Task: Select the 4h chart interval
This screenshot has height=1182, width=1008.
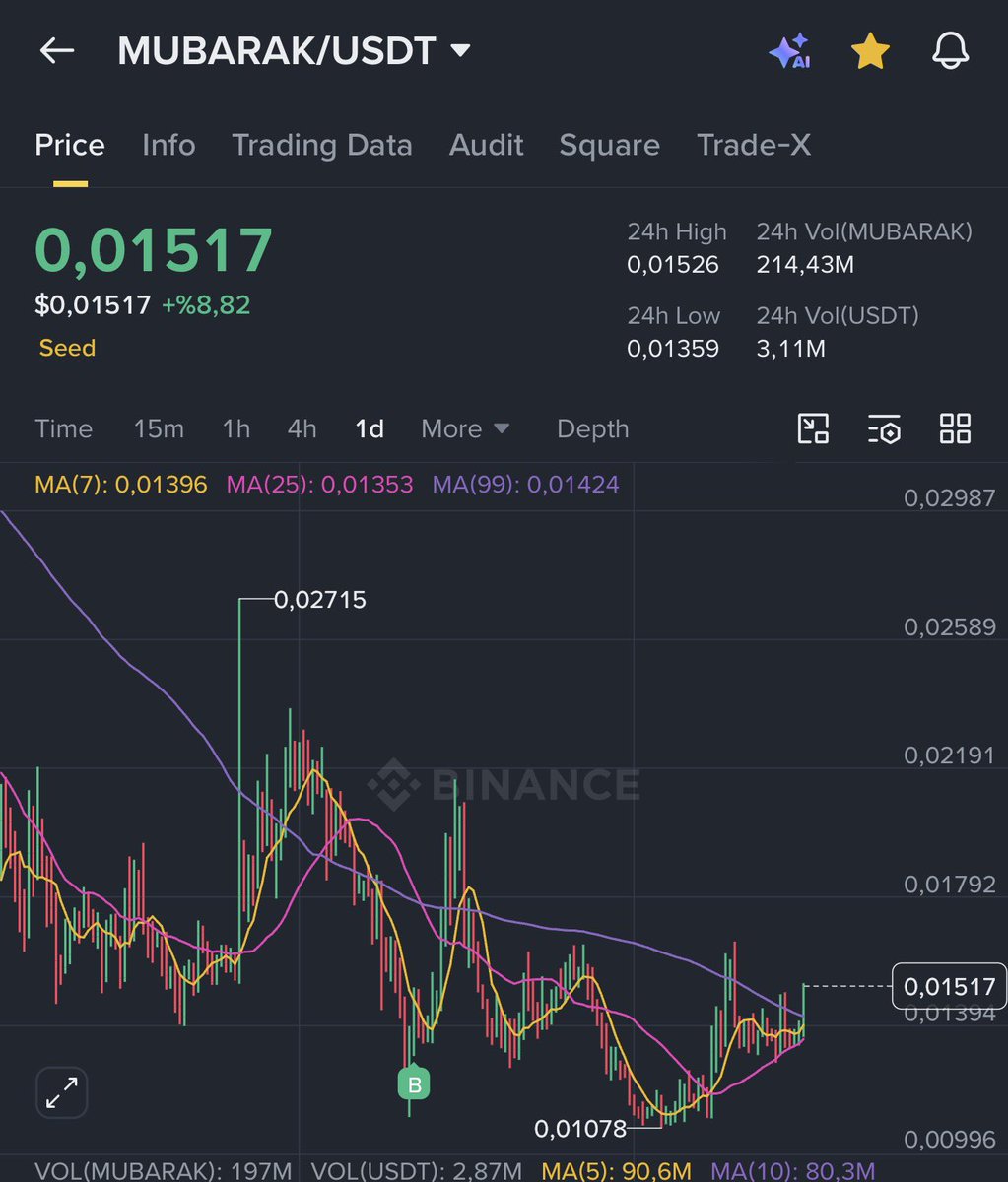Action: click(x=302, y=429)
